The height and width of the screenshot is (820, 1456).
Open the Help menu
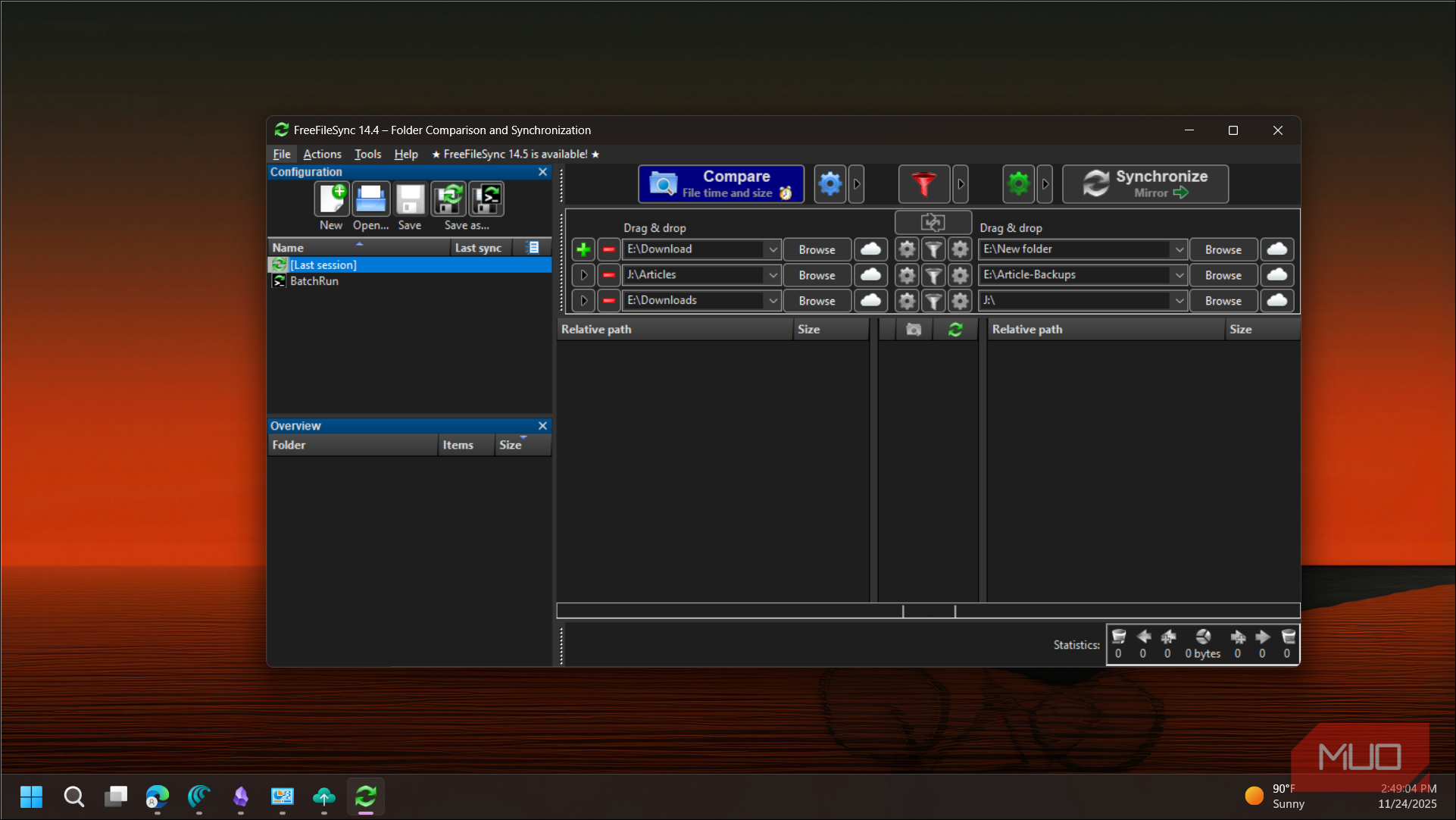406,154
